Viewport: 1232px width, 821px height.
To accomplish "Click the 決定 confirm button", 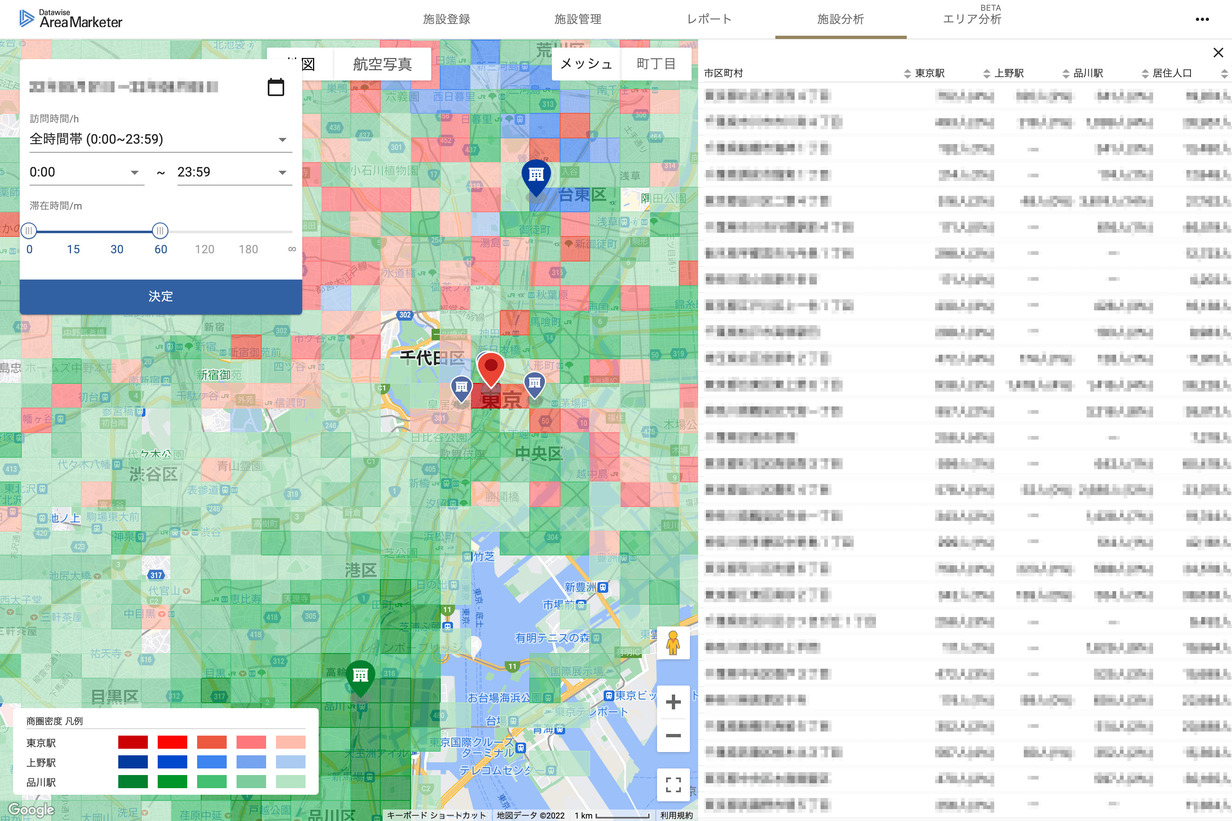I will [x=160, y=296].
